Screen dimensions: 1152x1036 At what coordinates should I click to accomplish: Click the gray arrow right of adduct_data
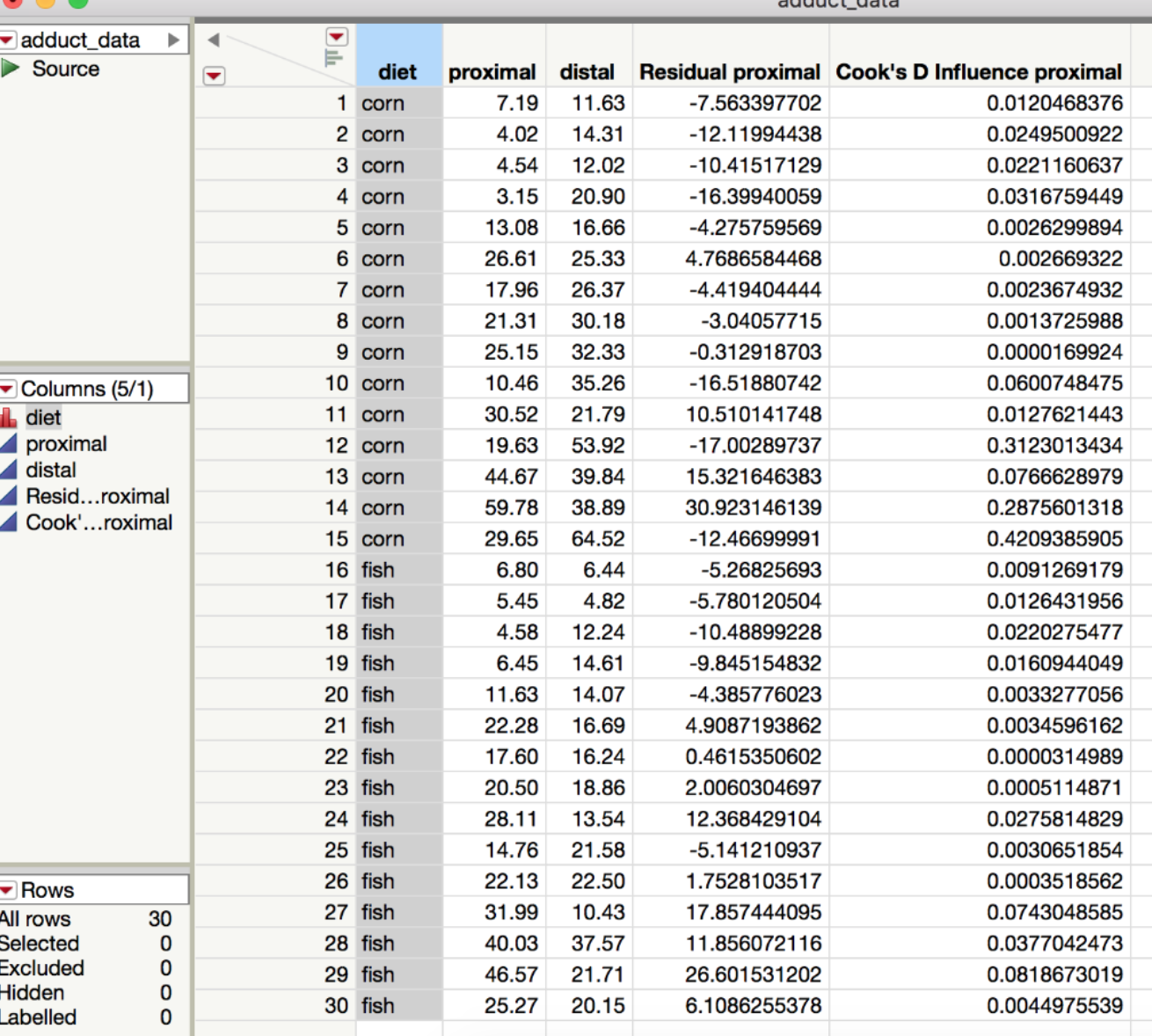tap(173, 40)
